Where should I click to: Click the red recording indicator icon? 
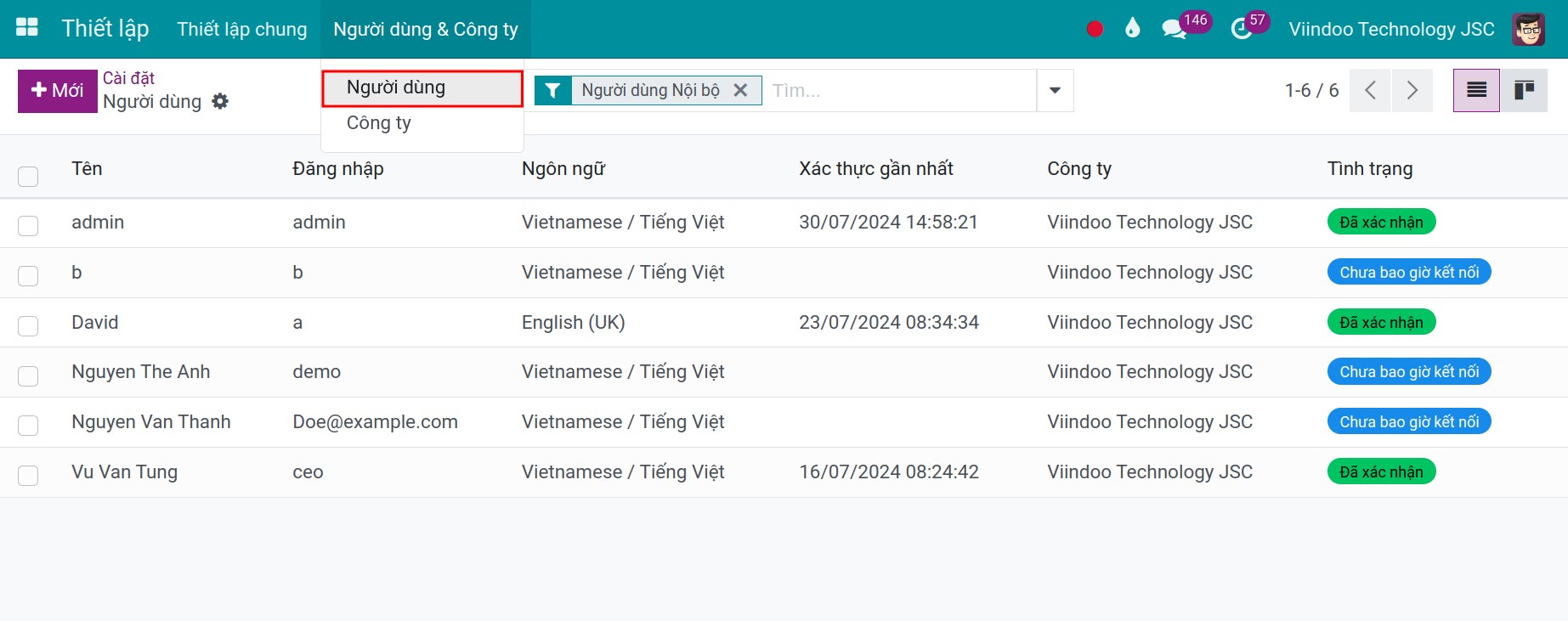tap(1095, 29)
